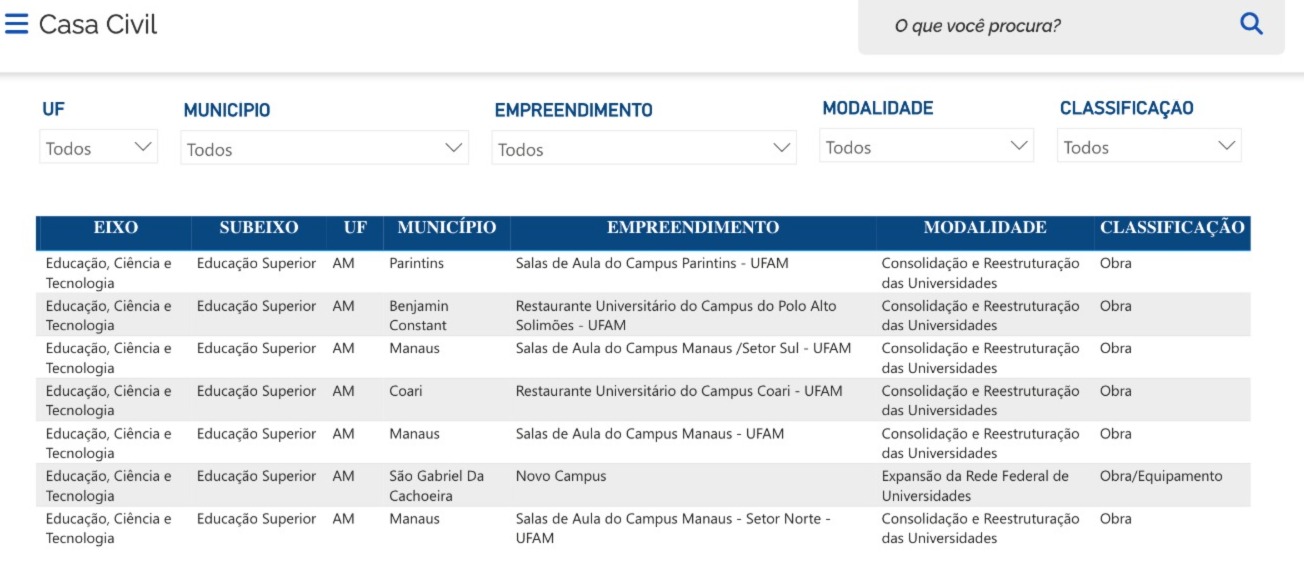The image size is (1304, 570).
Task: Click the MODALIDADE table column header
Action: pyautogui.click(x=985, y=228)
